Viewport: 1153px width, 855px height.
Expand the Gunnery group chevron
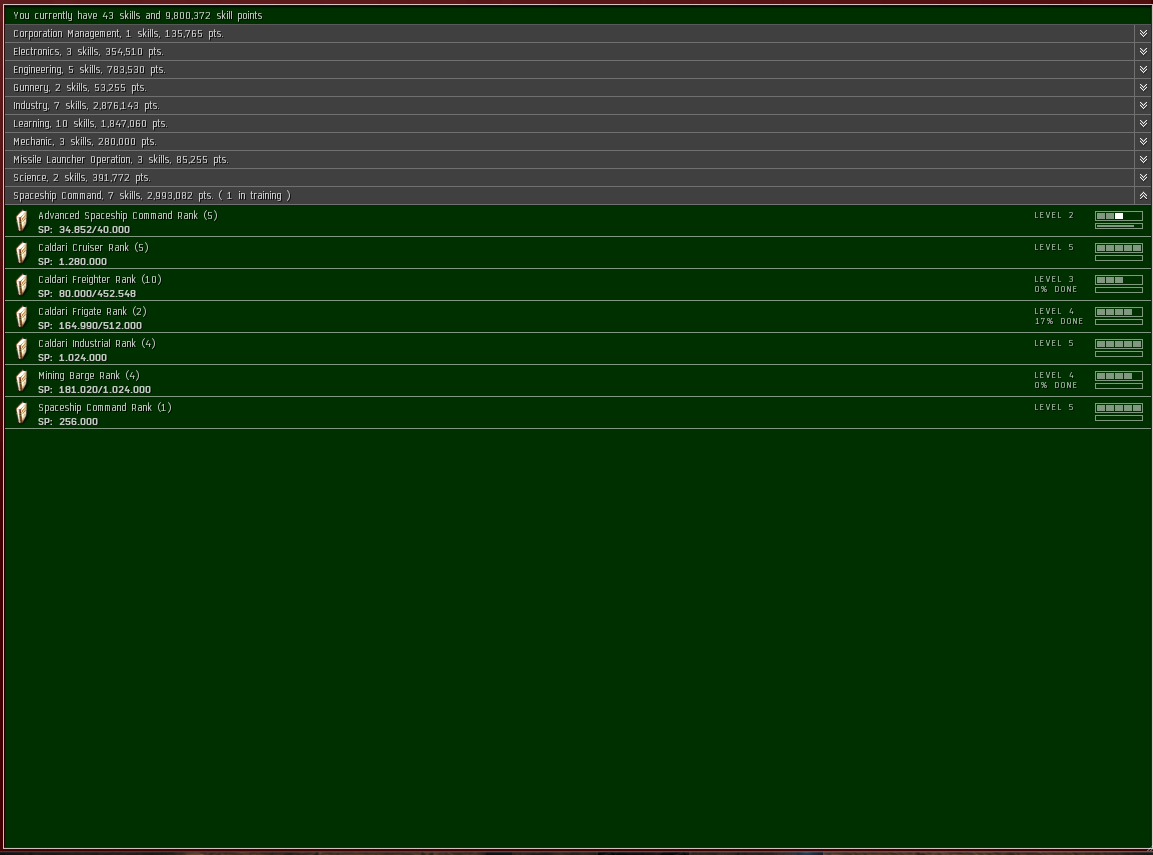pyautogui.click(x=1143, y=87)
